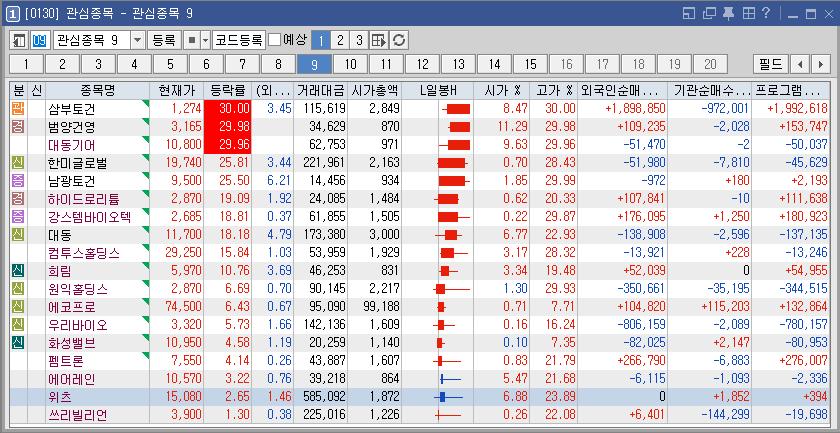840x433 pixels.
Task: Switch to watchlist tab 12
Action: (x=423, y=65)
